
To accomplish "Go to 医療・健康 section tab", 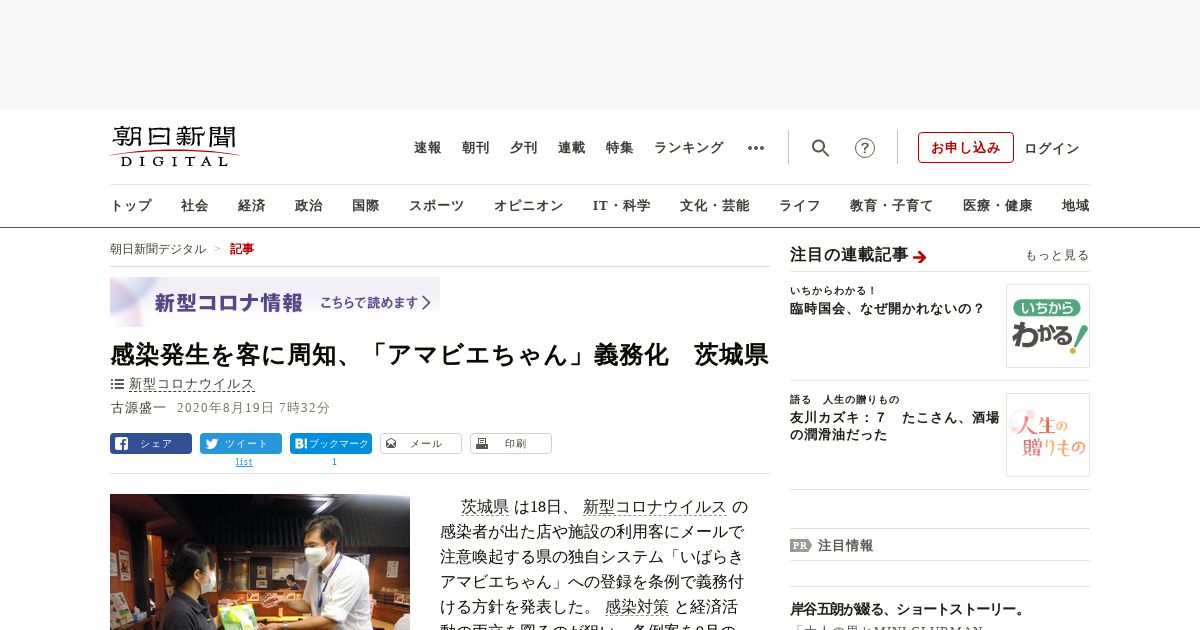I will 998,206.
